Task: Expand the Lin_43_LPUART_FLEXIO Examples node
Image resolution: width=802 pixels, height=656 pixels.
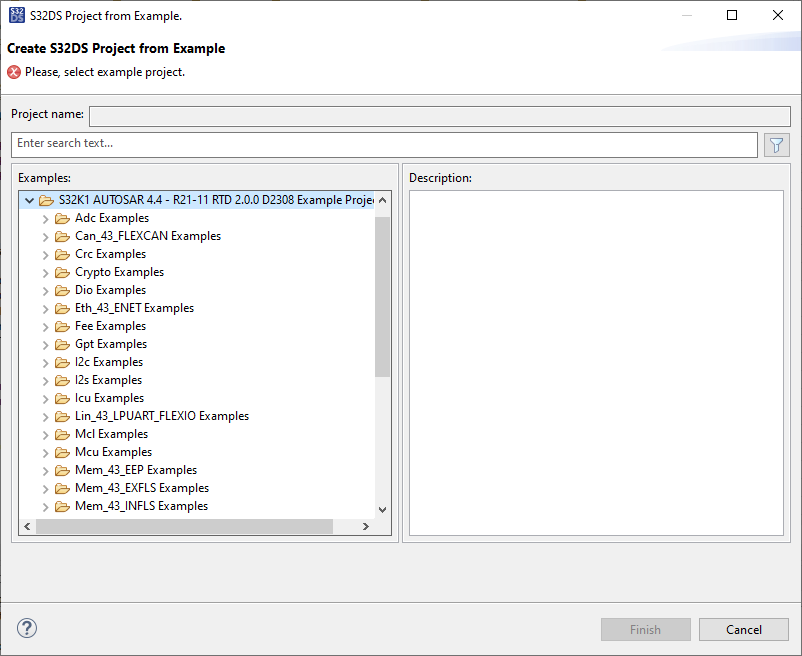Action: [44, 415]
